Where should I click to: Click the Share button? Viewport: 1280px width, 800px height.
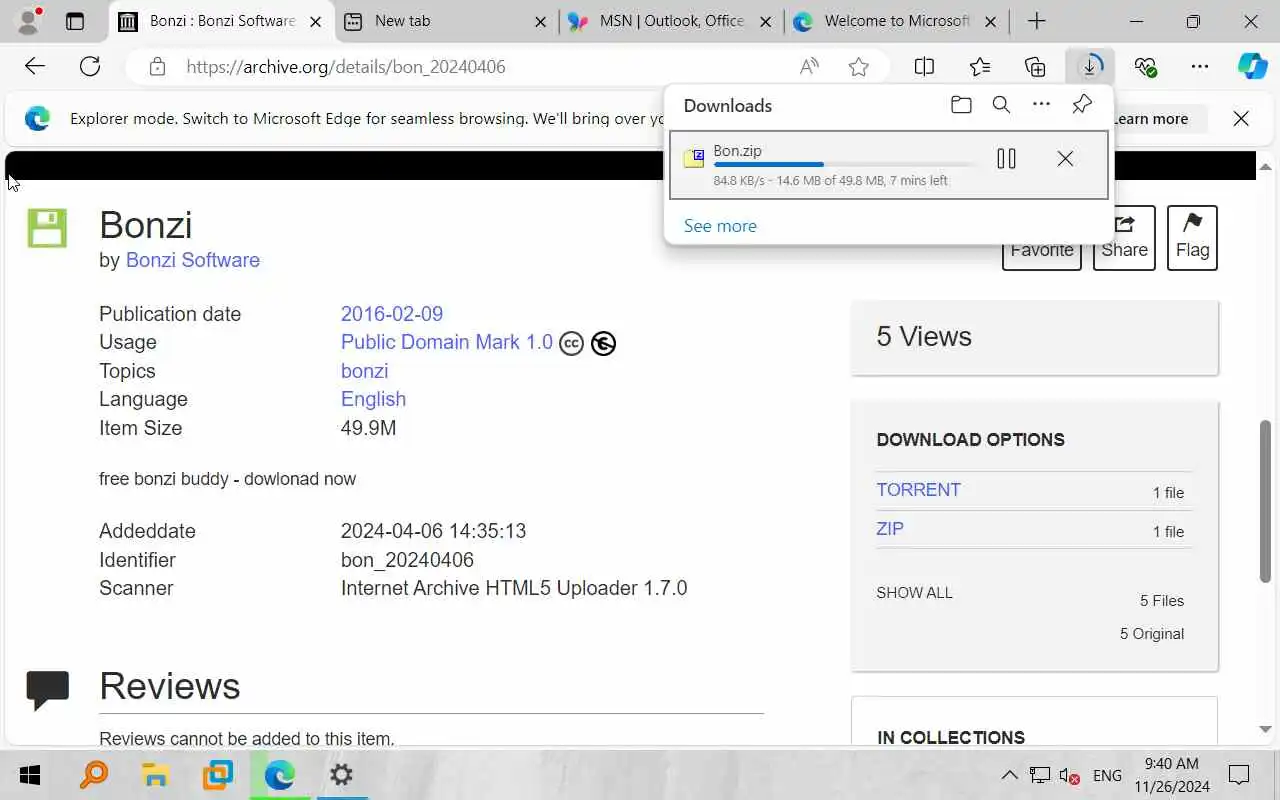1124,238
